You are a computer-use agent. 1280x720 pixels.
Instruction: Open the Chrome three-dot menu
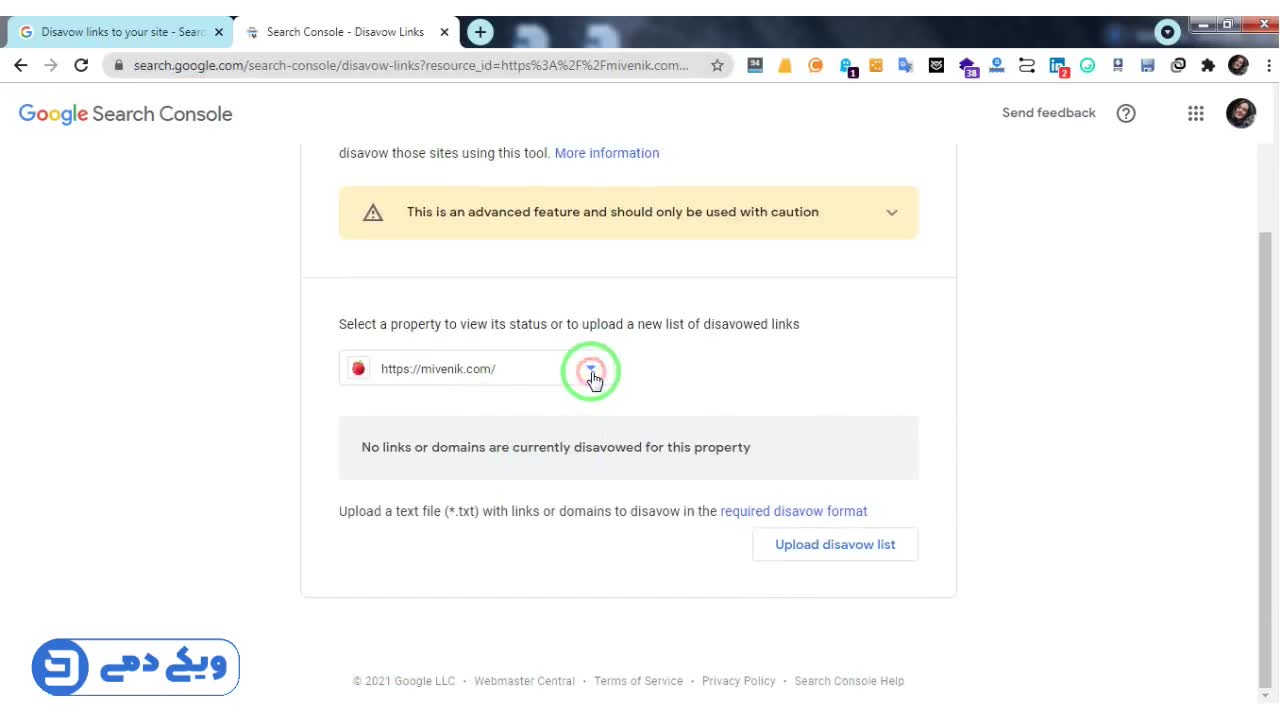coord(1269,65)
